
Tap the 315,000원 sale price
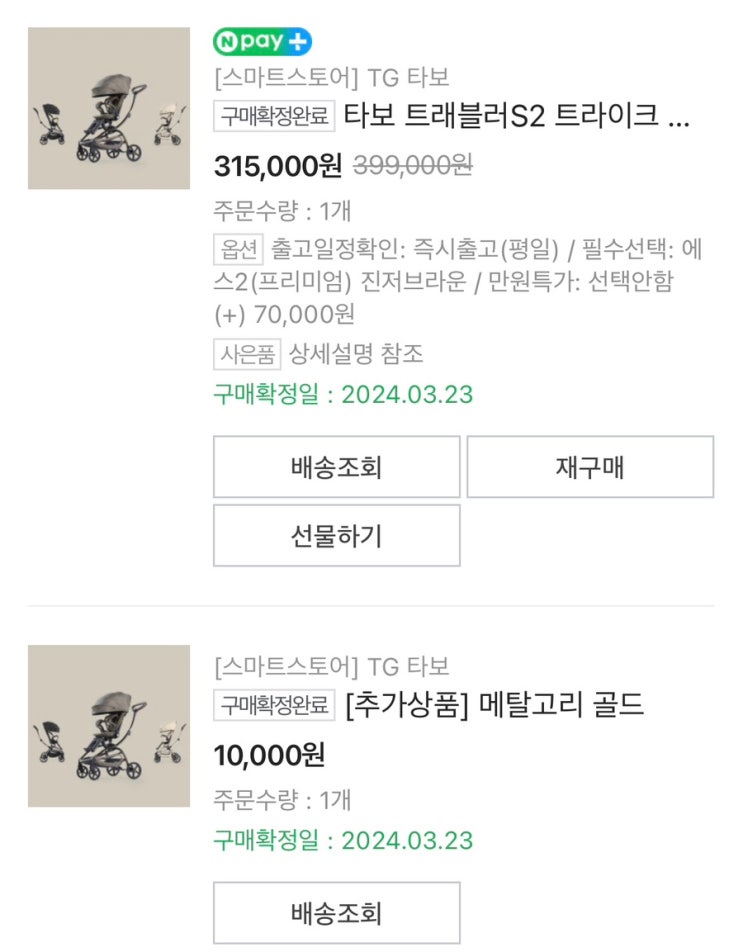pyautogui.click(x=278, y=166)
